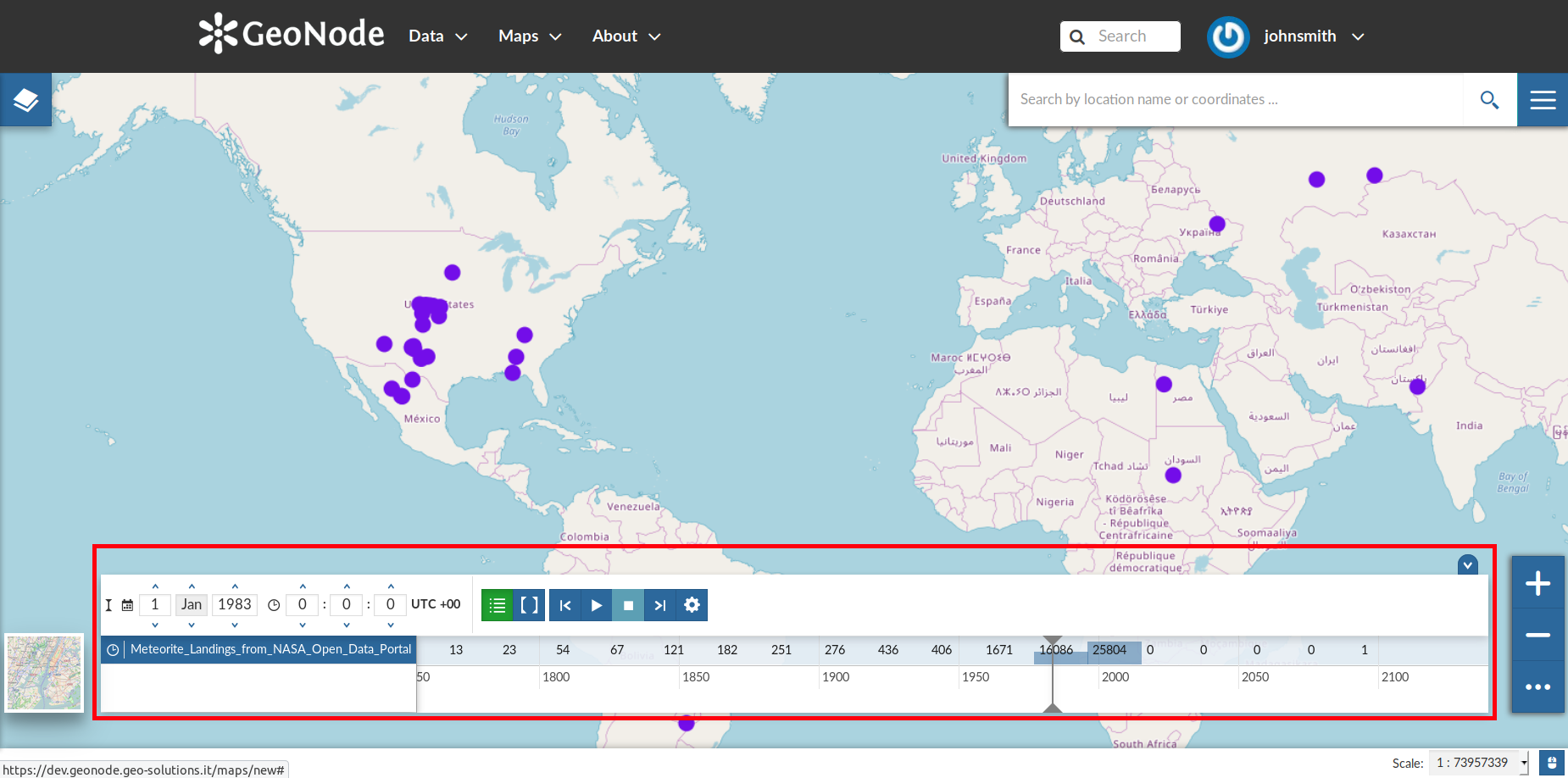Click the seconds input field
Viewport: 1568px width, 778px height.
(x=391, y=605)
